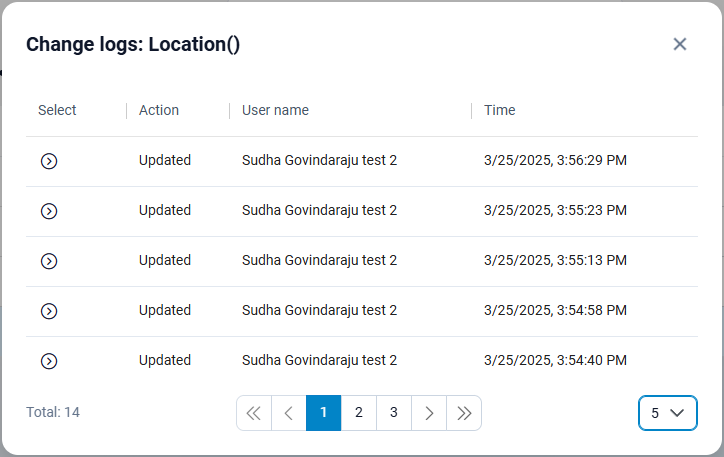Select the log entry from 3:55:23 PM
The height and width of the screenshot is (457, 724).
[x=49, y=211]
